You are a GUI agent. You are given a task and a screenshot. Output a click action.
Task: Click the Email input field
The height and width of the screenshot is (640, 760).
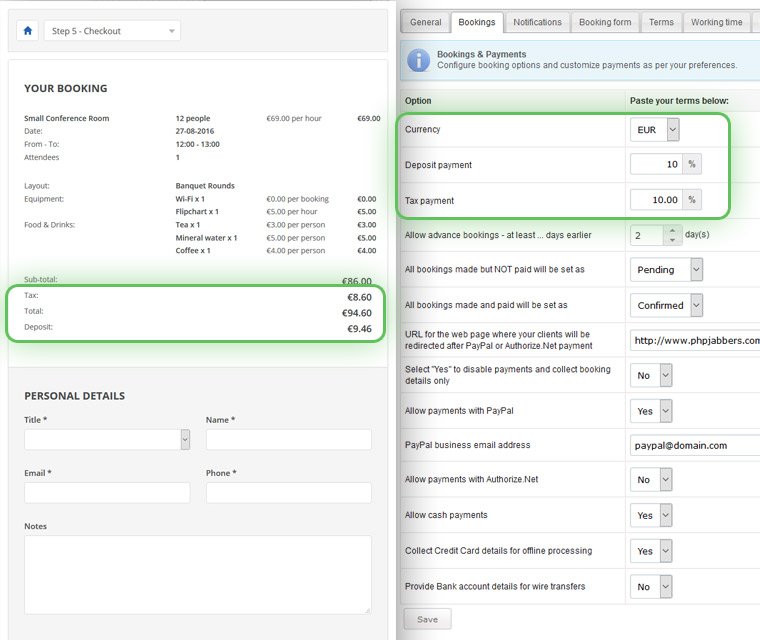click(107, 493)
